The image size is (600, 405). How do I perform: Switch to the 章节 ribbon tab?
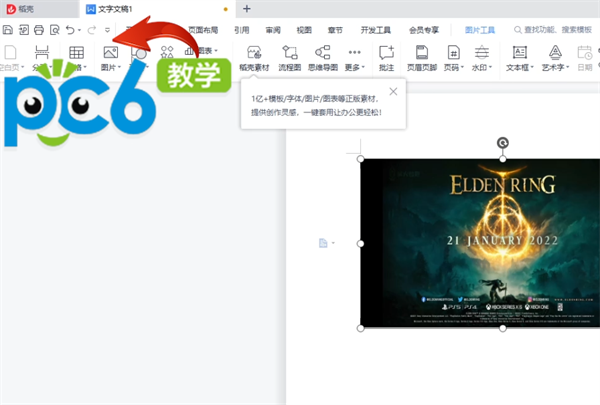[335, 30]
